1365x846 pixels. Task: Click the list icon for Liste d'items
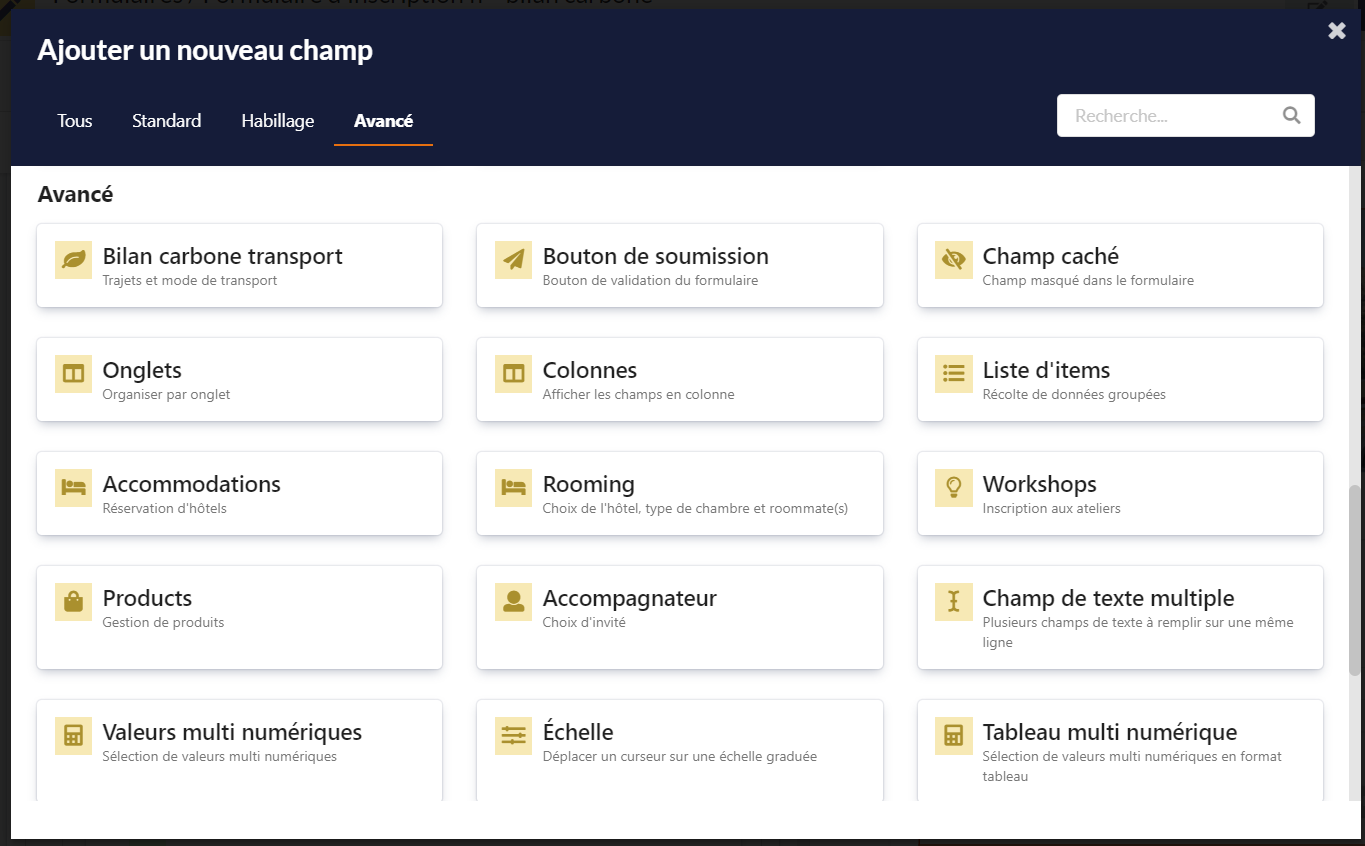click(954, 374)
